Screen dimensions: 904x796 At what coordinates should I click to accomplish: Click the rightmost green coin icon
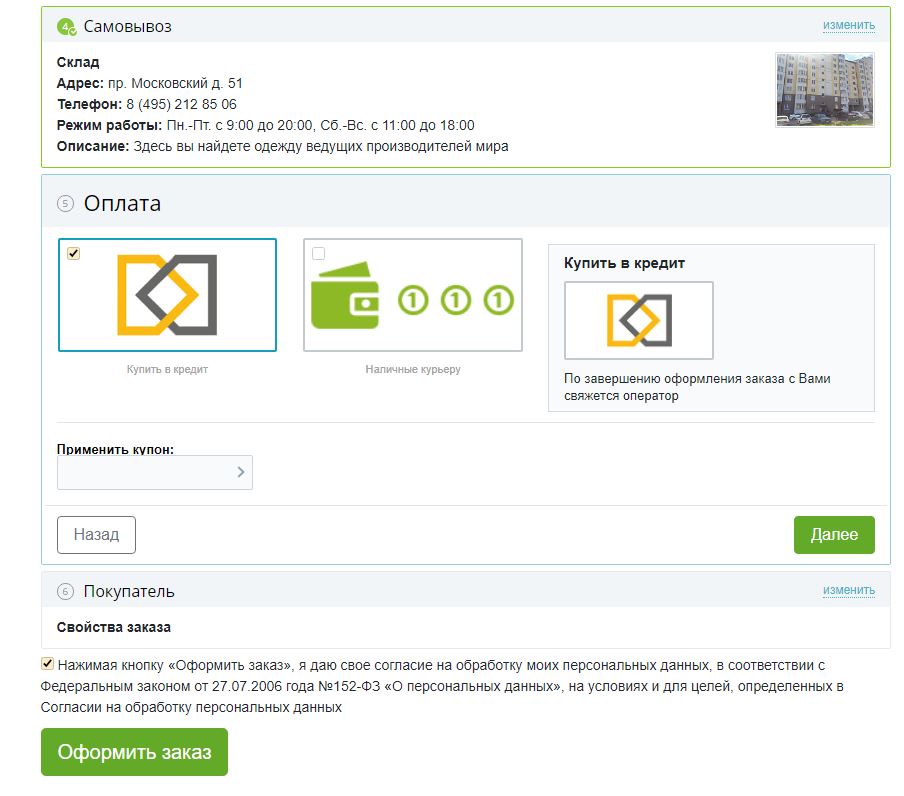498,299
